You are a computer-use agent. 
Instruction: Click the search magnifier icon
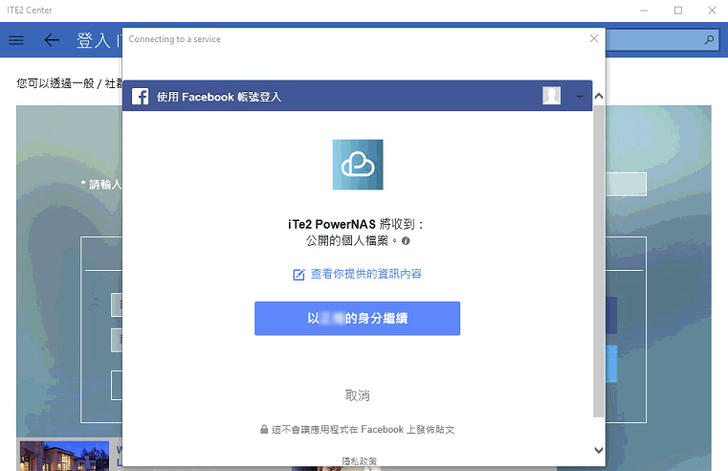[x=709, y=40]
